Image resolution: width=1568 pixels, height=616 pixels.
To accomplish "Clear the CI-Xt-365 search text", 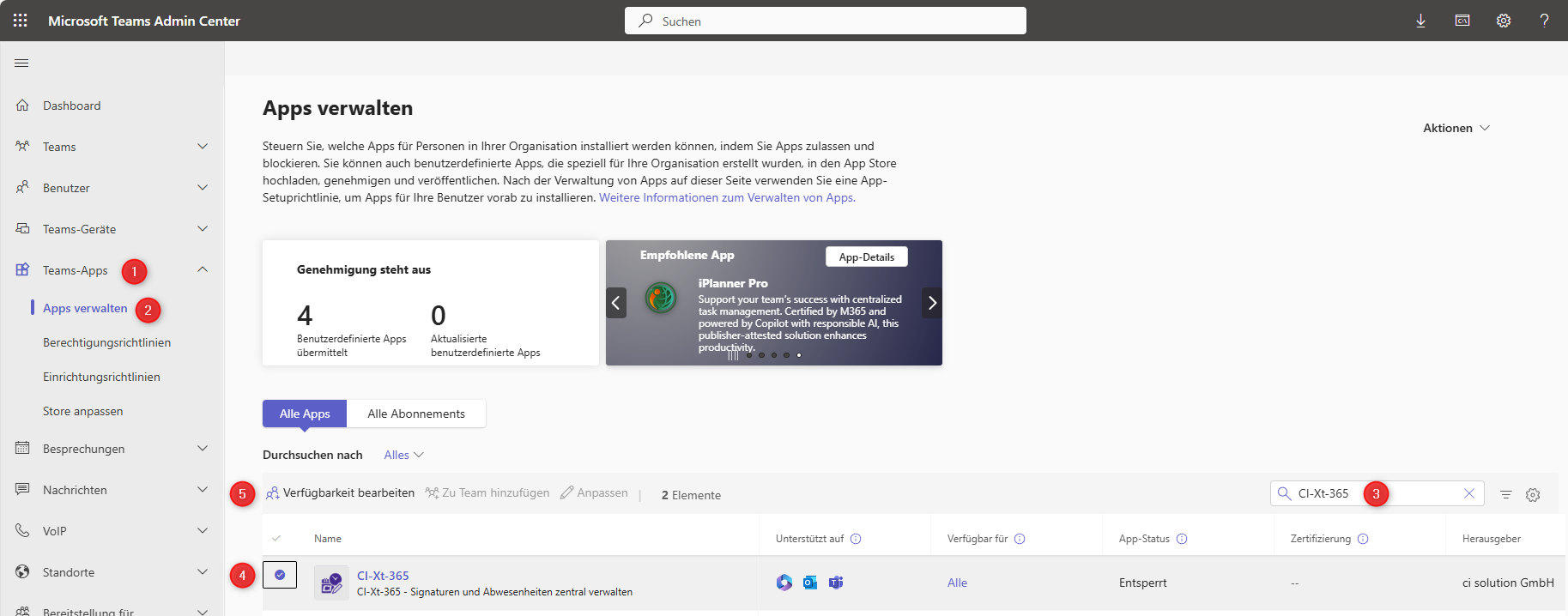I will (x=1469, y=493).
